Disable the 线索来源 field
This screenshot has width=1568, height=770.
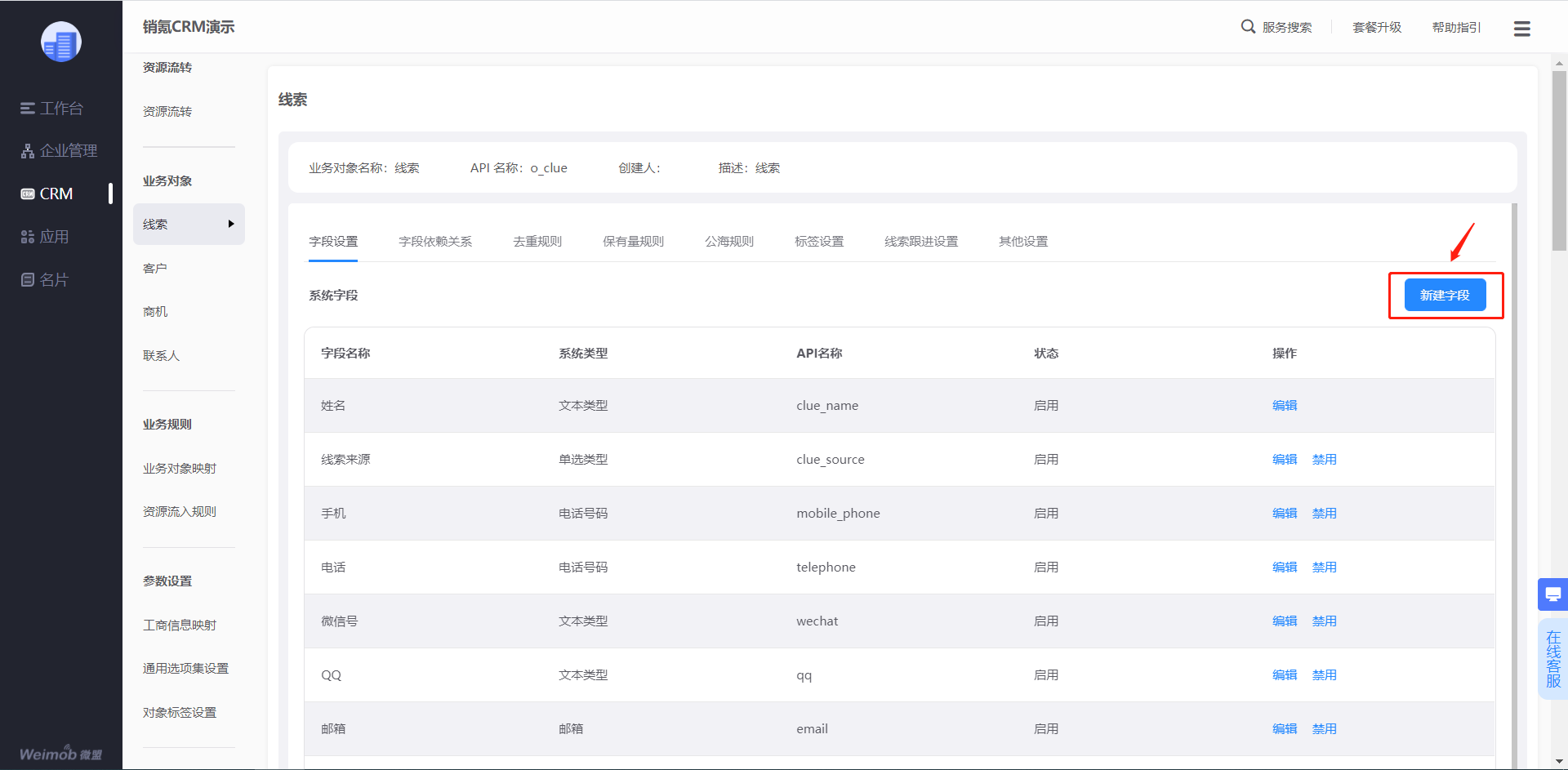click(1325, 459)
